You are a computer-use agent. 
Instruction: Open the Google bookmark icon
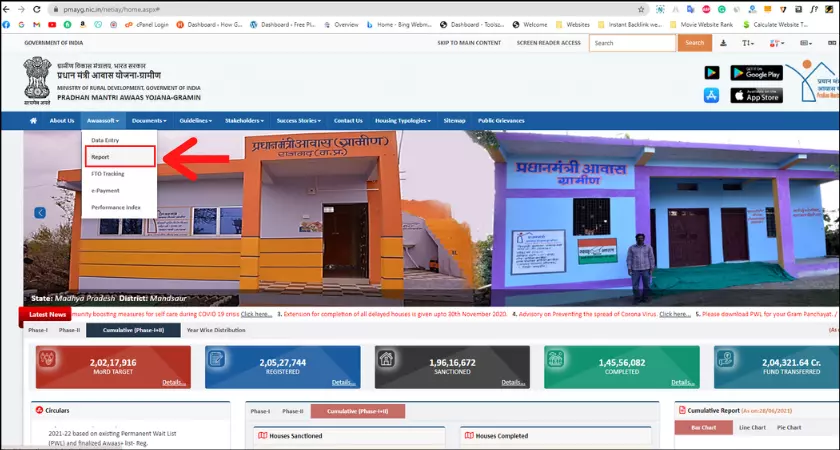click(x=21, y=25)
